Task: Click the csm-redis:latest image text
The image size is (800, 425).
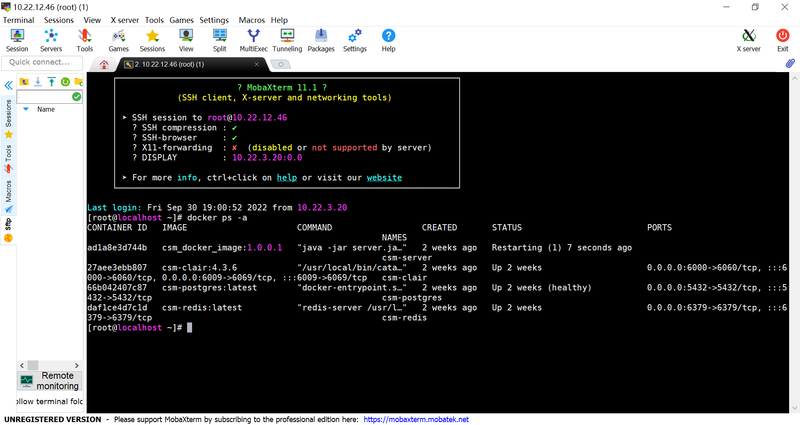Action: (202, 307)
